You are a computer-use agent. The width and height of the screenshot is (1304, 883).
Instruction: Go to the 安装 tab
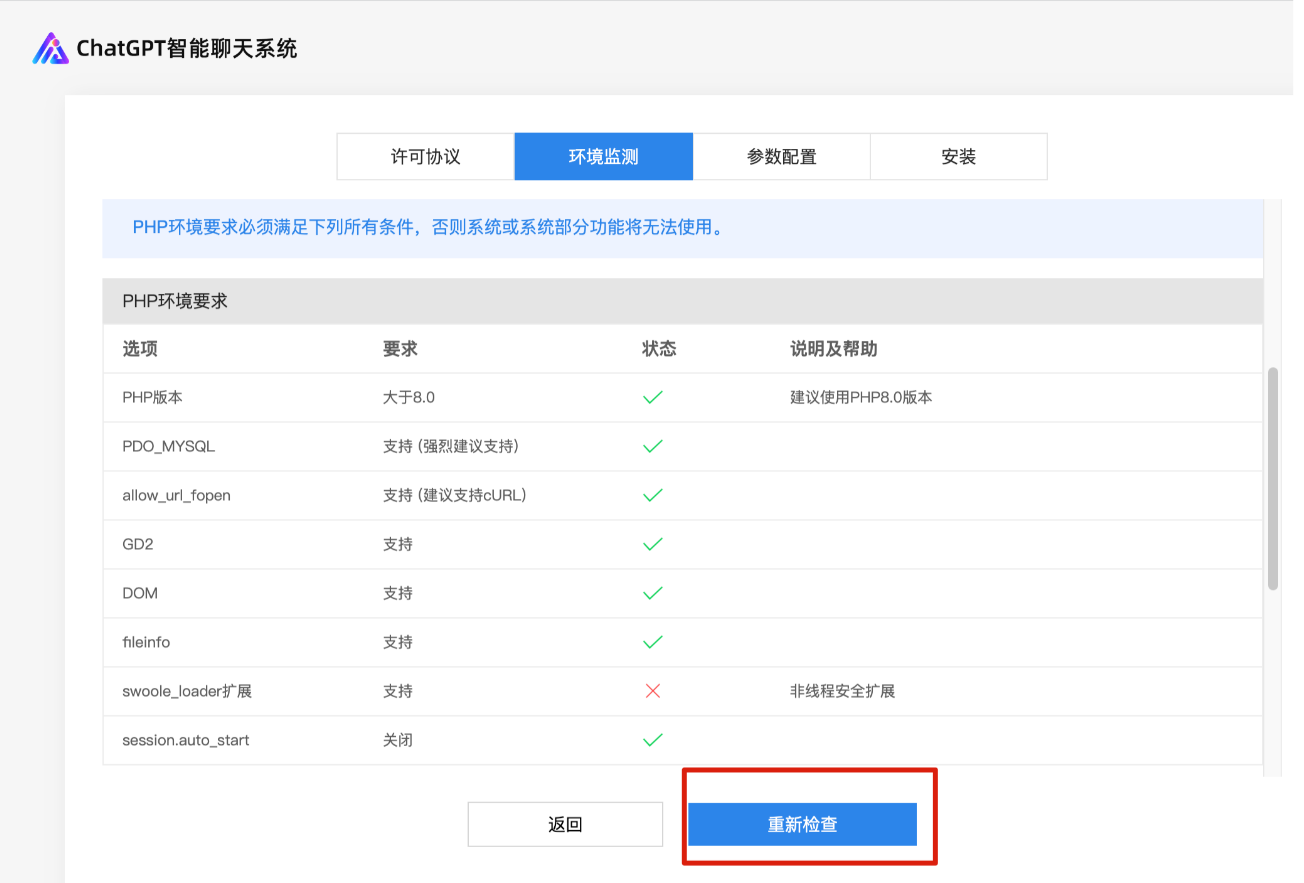958,157
